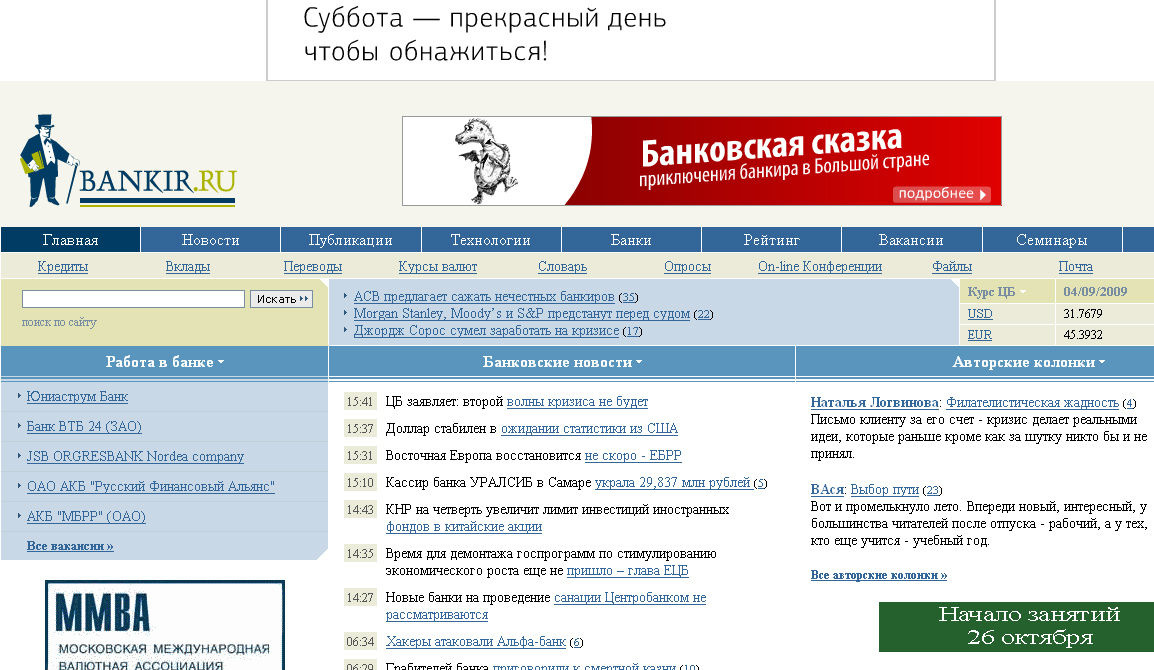Go to the Технологии tab
The image size is (1154, 670).
[x=491, y=240]
